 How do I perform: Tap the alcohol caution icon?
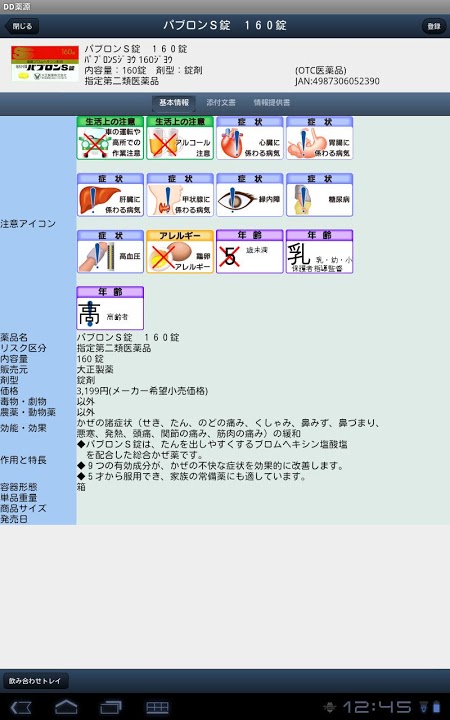(180, 138)
